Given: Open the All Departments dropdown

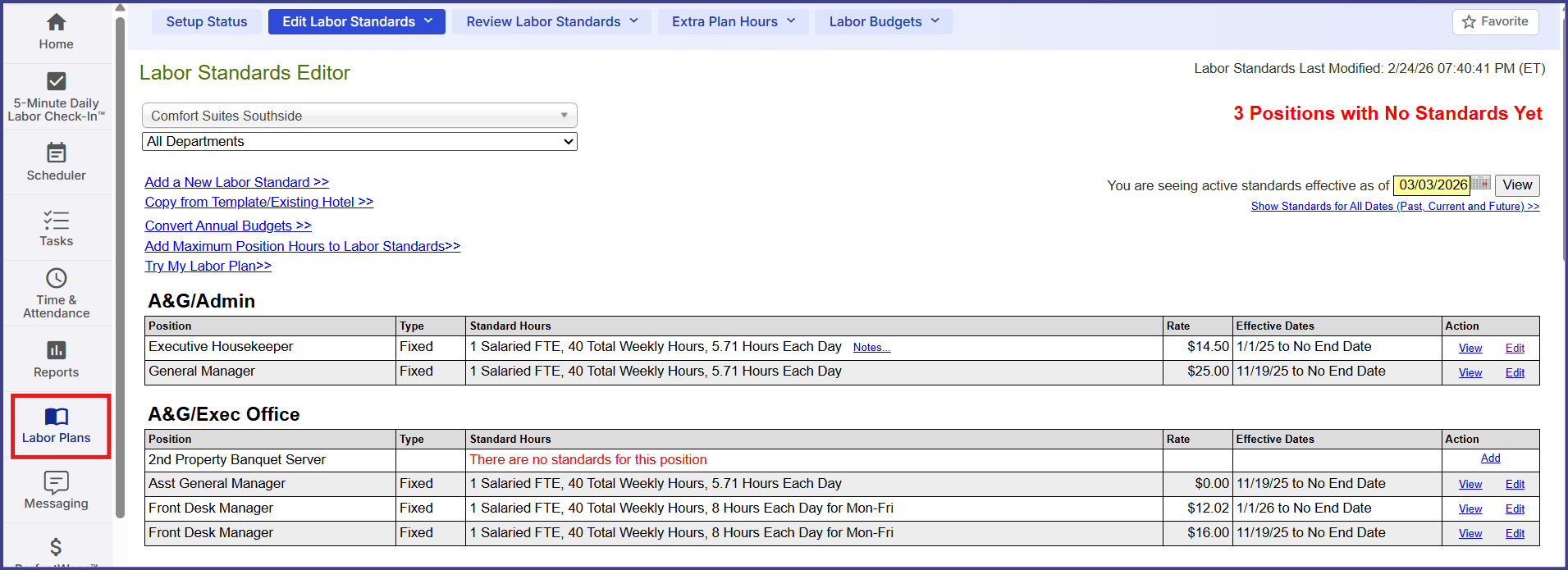Looking at the screenshot, I should pos(359,142).
